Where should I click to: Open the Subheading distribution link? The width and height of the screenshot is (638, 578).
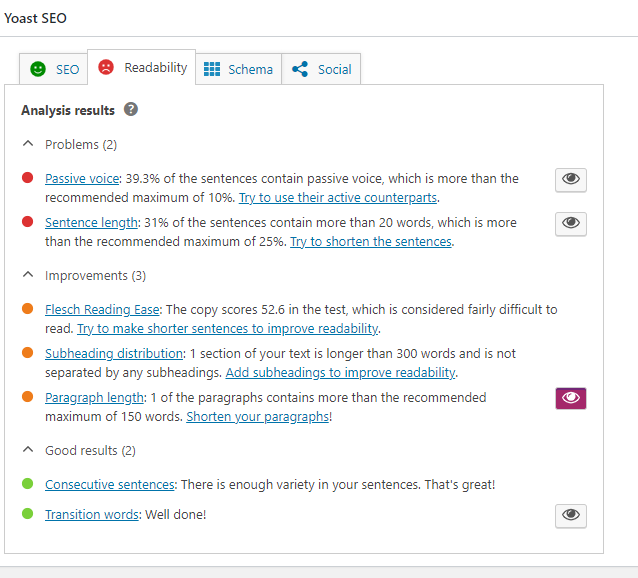[114, 353]
